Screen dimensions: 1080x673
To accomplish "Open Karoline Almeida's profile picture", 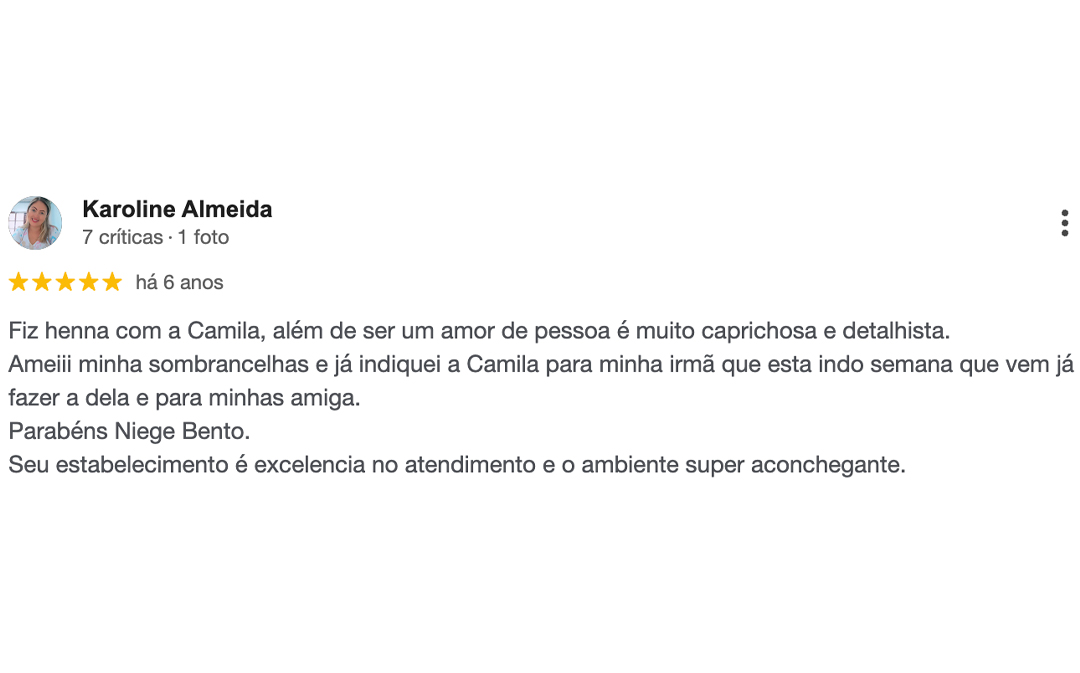I will pos(34,222).
